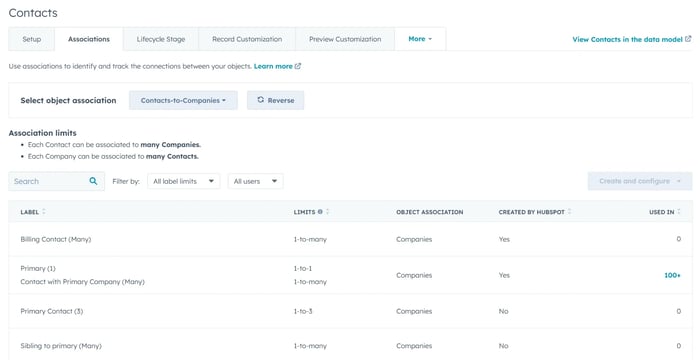Image resolution: width=700 pixels, height=360 pixels.
Task: Select Primary (1) label
Action: (x=38, y=268)
